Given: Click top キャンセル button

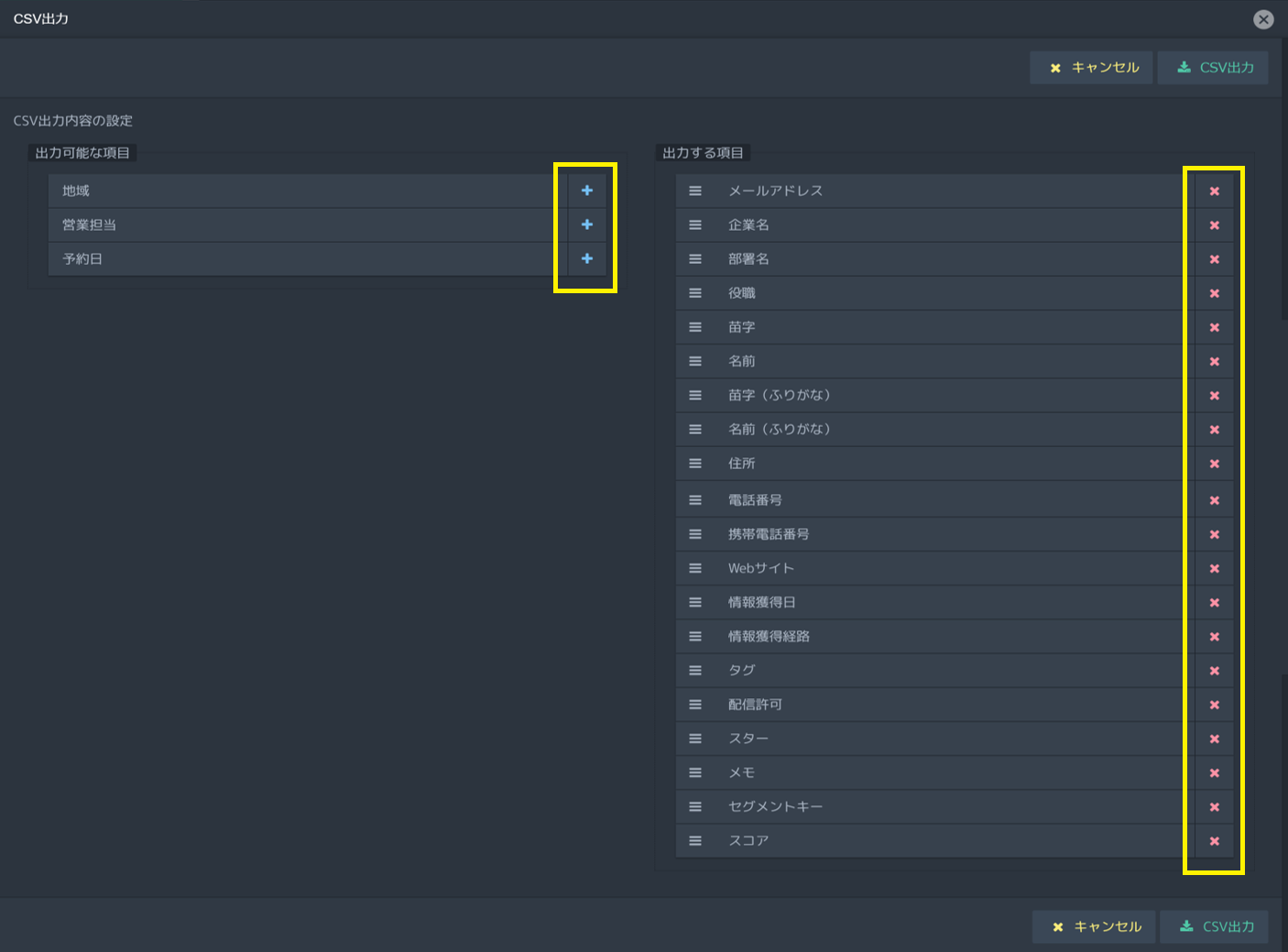Looking at the screenshot, I should [1092, 68].
